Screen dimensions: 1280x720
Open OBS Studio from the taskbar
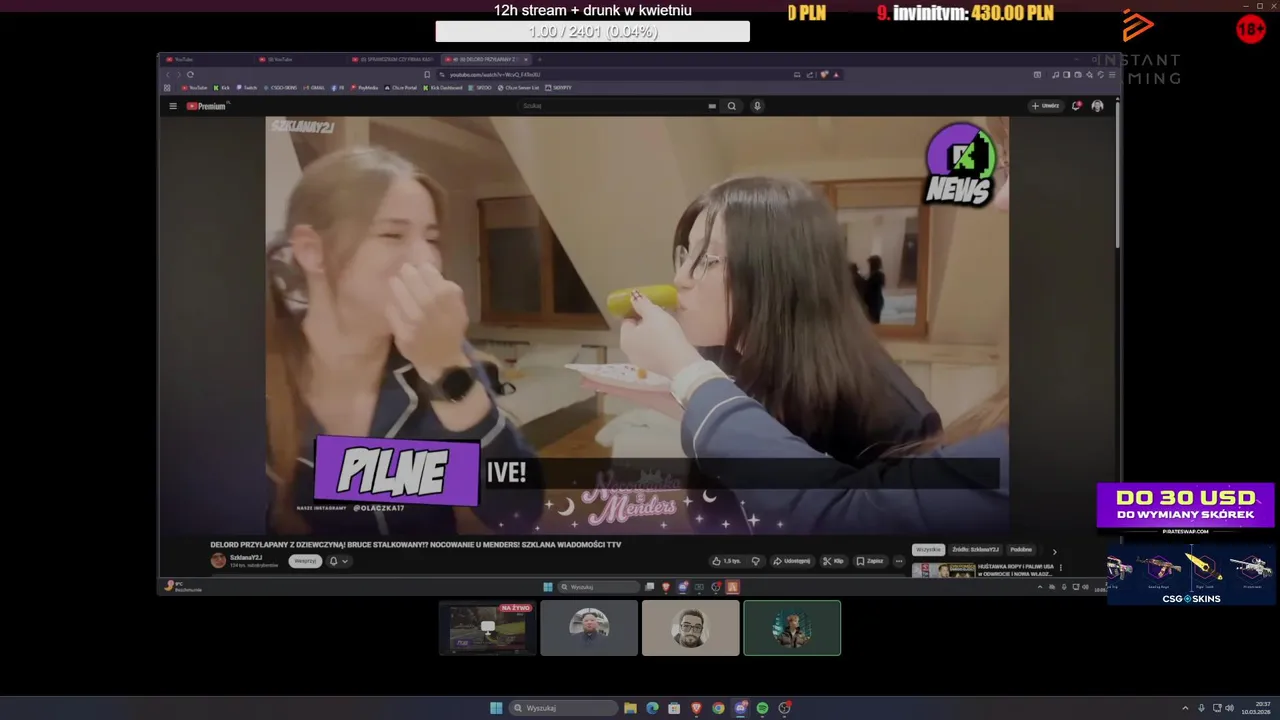pos(785,708)
